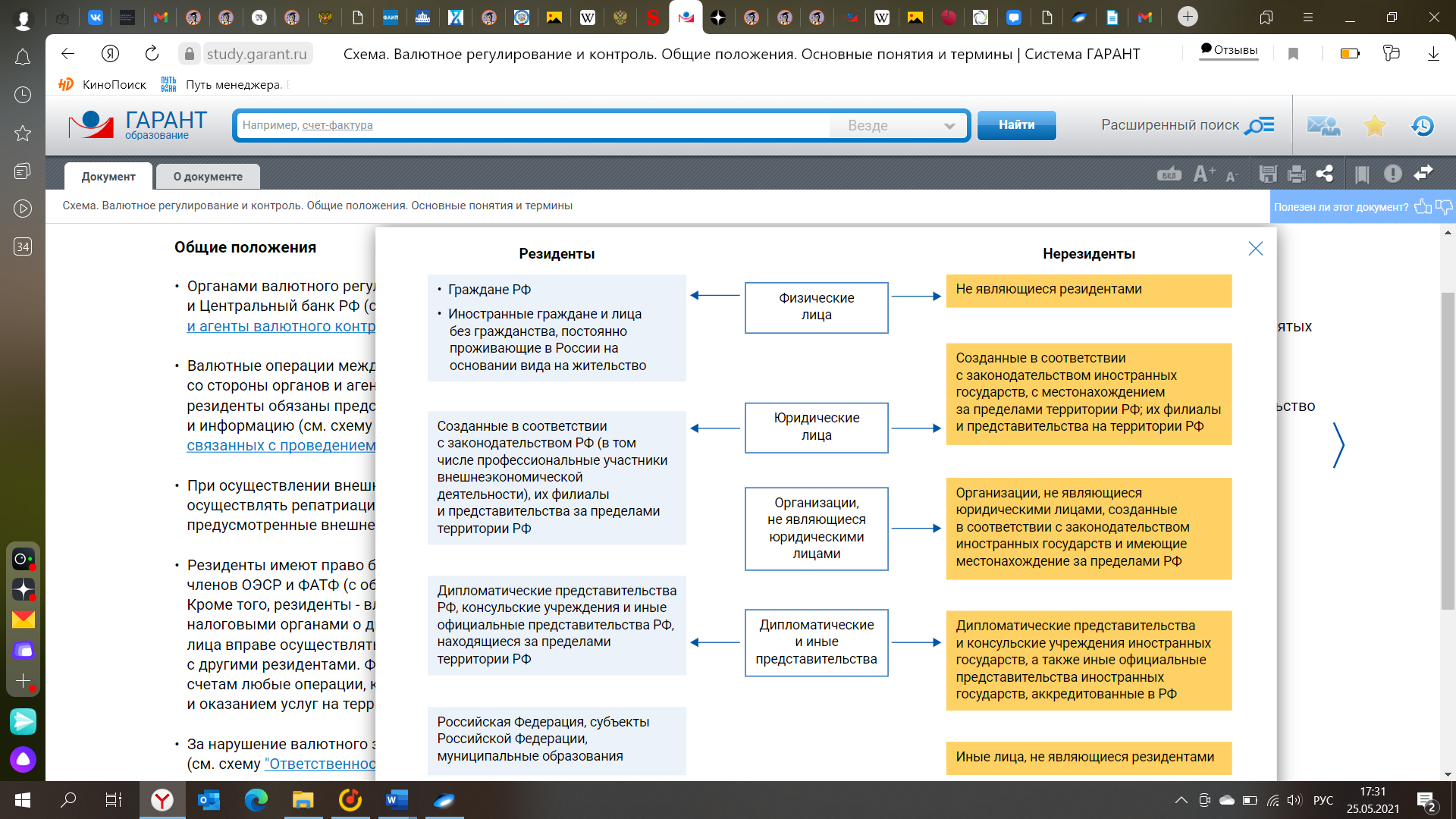Go to next schema with right chevron

tap(1338, 445)
